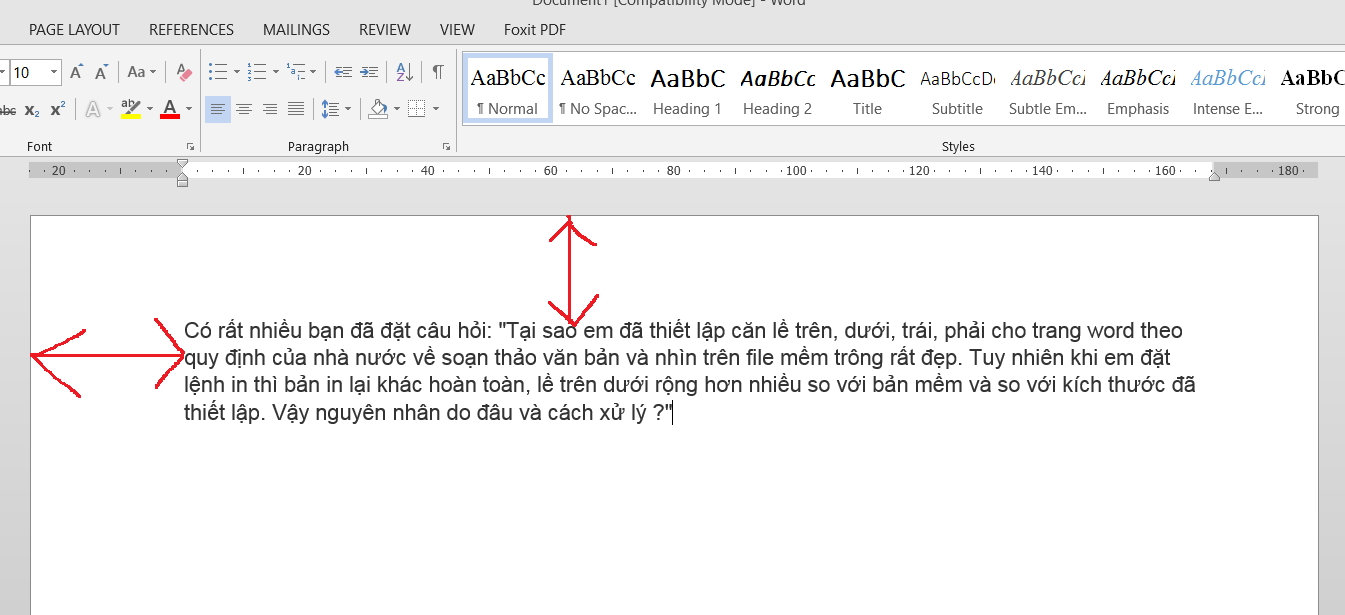Screen dimensions: 1345x615
Task: Expand the Line Spacing dropdown arrow
Action: pos(347,109)
